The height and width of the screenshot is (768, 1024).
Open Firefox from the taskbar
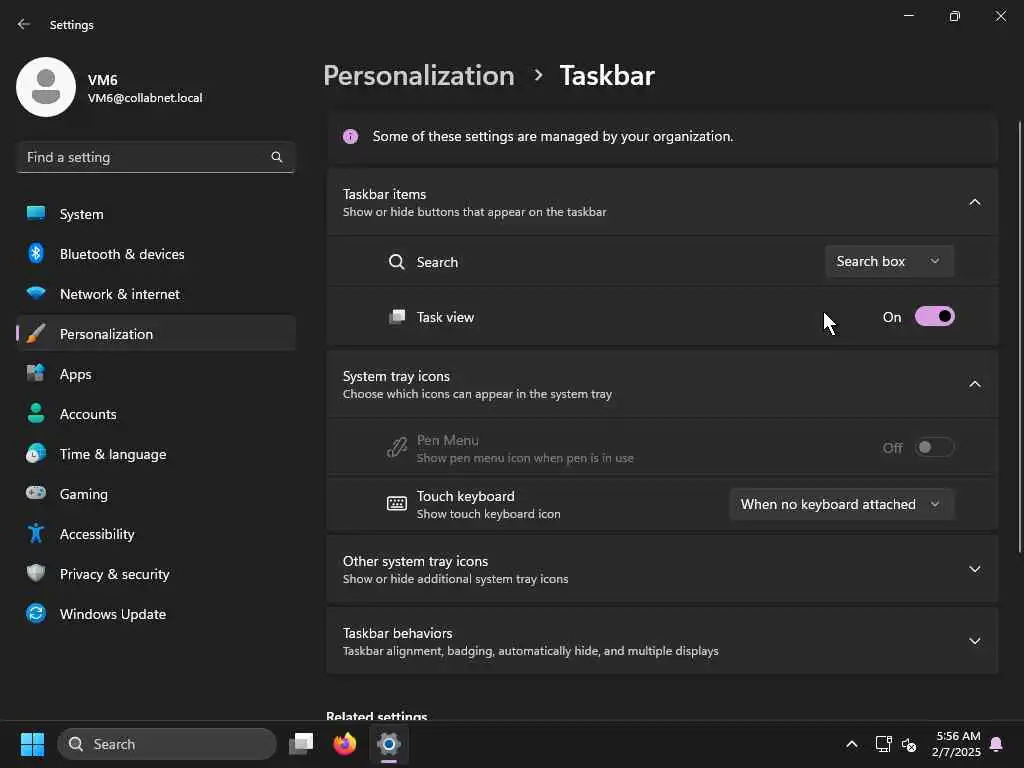click(x=345, y=744)
